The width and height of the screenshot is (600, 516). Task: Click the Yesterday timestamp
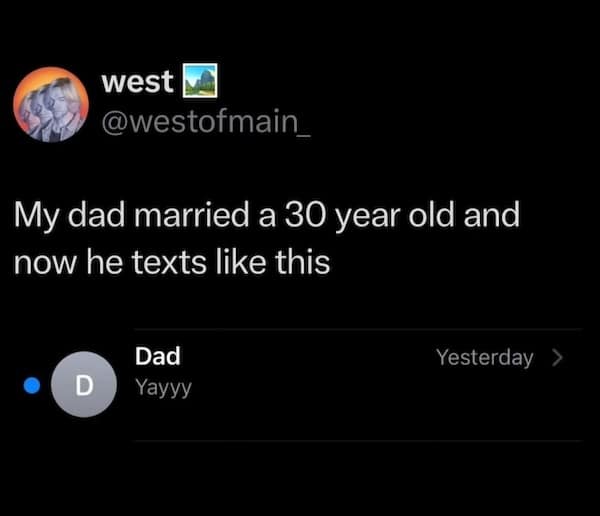pyautogui.click(x=485, y=357)
